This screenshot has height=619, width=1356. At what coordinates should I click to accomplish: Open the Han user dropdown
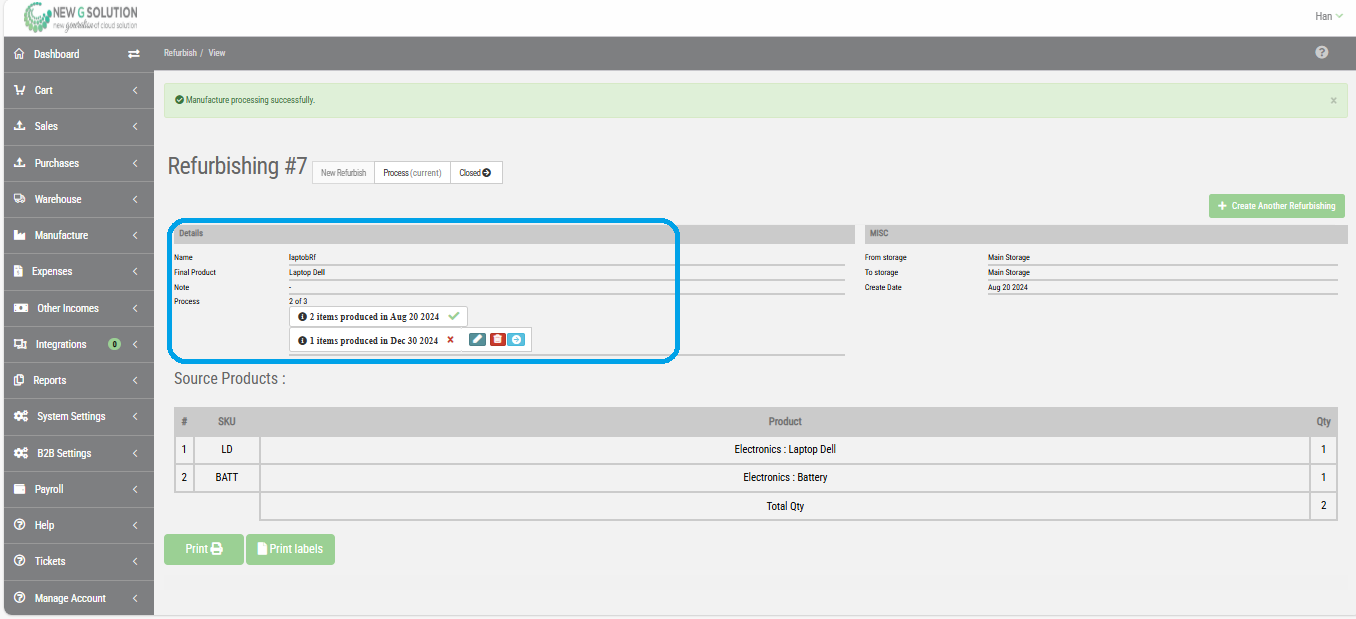[x=1329, y=16]
